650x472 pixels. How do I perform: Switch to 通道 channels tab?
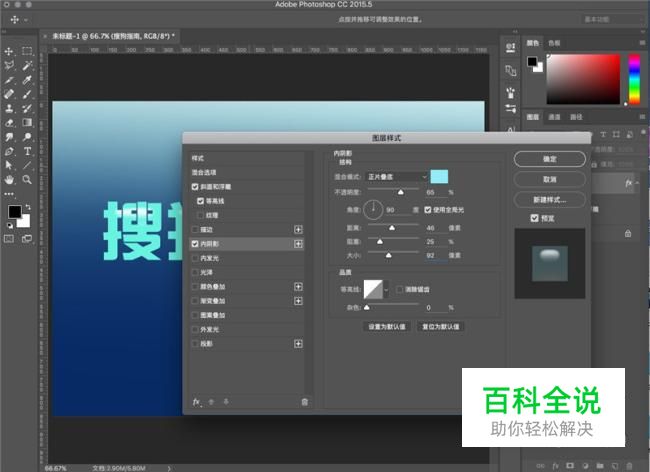pos(554,117)
